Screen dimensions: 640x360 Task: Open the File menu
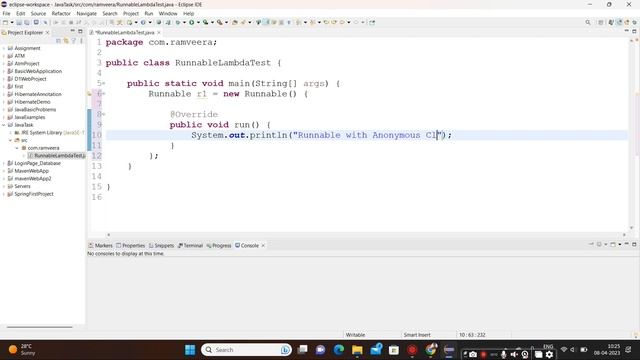[7, 13]
